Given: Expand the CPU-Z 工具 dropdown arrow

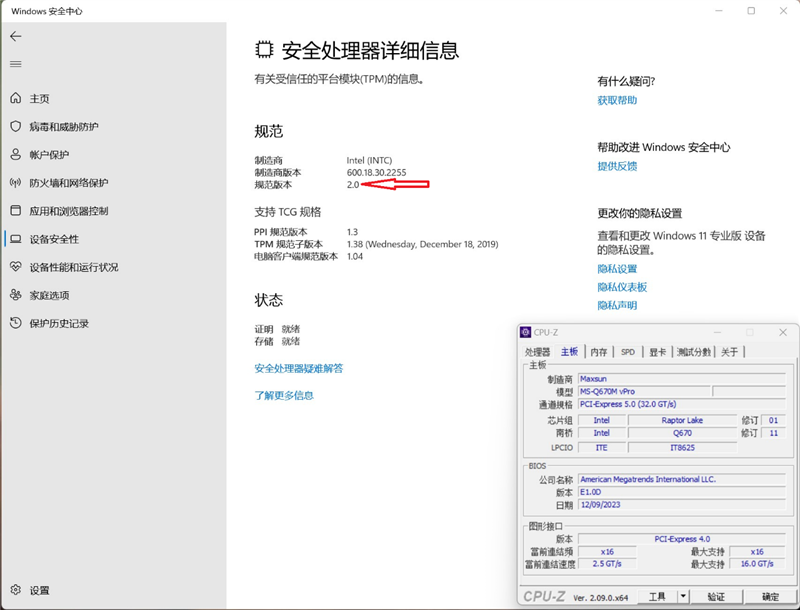Looking at the screenshot, I should tap(683, 596).
